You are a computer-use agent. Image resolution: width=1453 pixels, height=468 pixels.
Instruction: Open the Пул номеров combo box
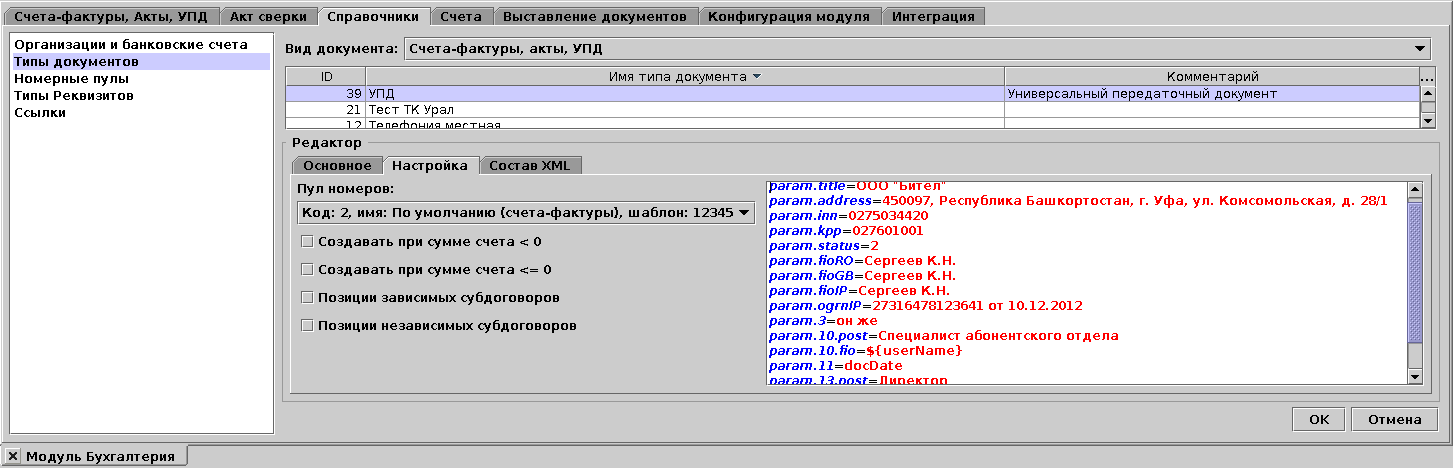(x=743, y=212)
